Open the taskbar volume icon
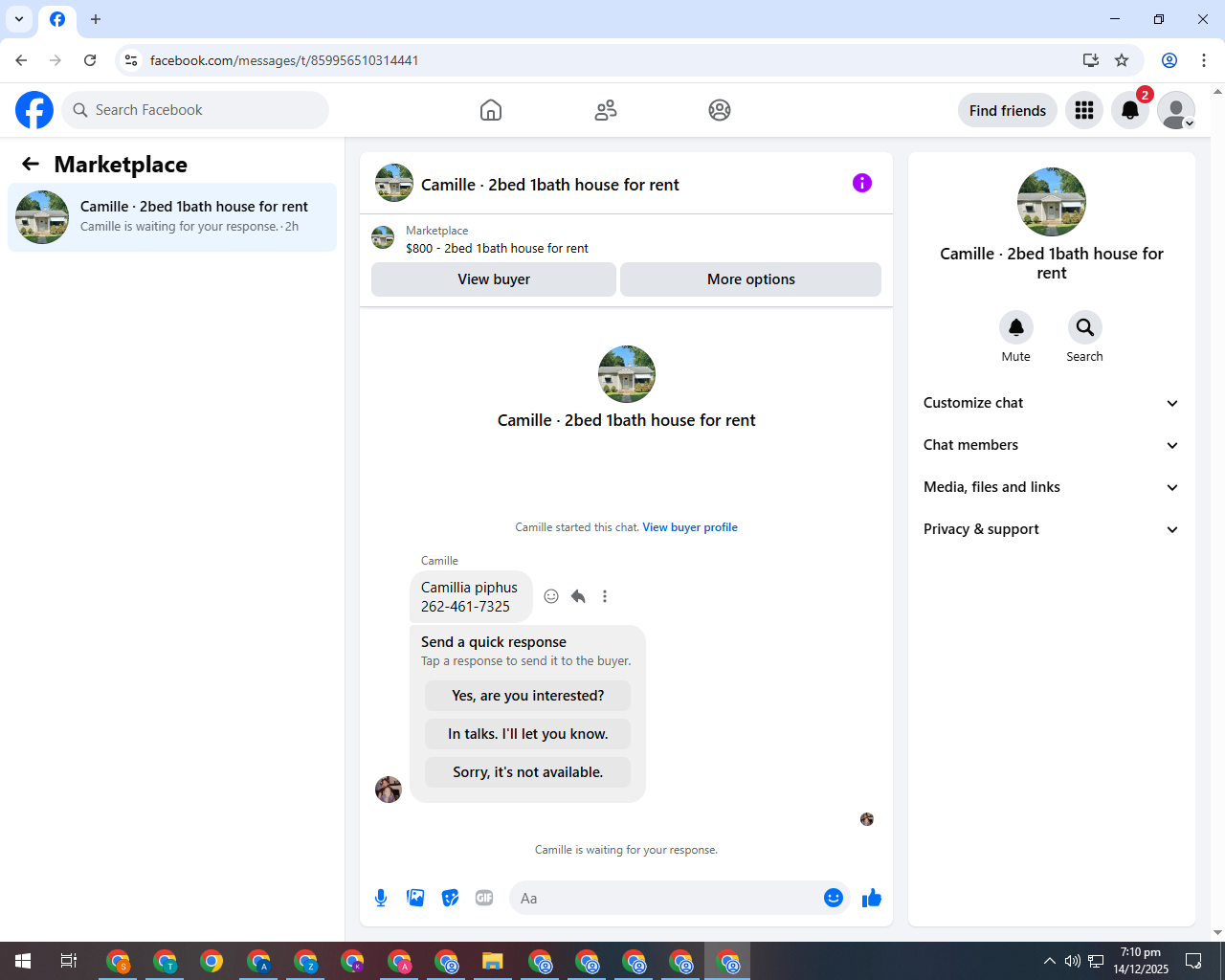The image size is (1225, 980). coord(1073,961)
